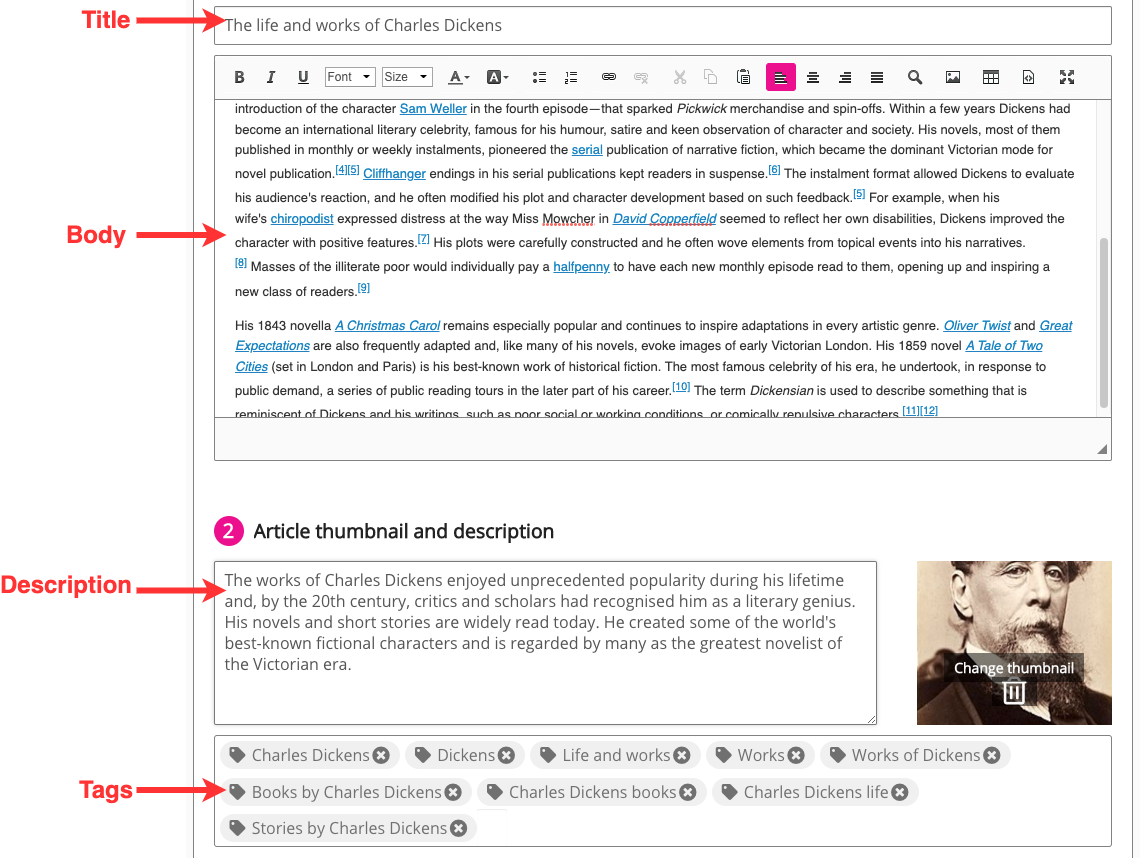Insert an image via toolbar
This screenshot has height=859, width=1141.
pyautogui.click(x=953, y=77)
